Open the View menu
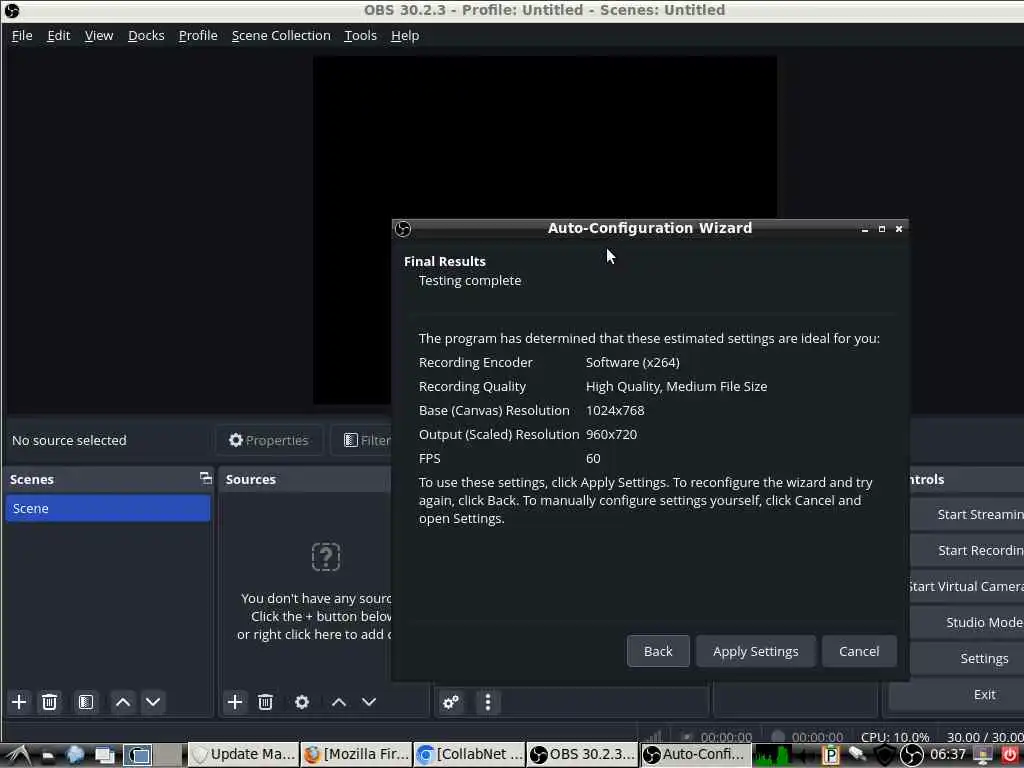Image resolution: width=1024 pixels, height=768 pixels. [99, 36]
